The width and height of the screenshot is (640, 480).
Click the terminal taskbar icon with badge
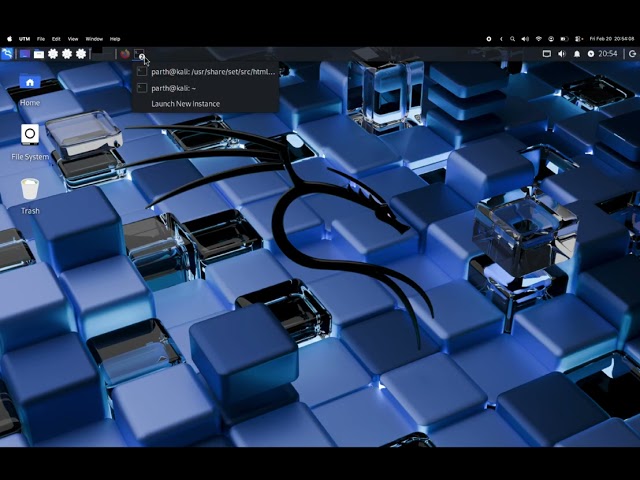[x=139, y=54]
